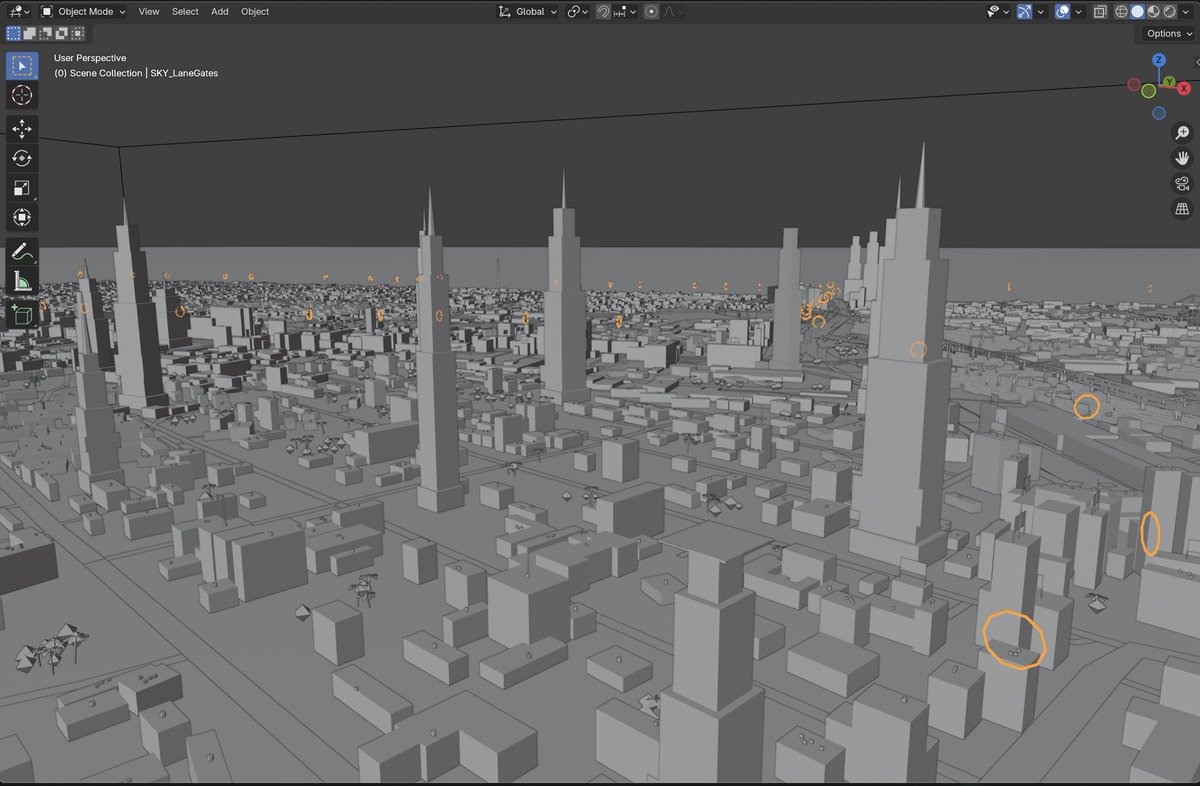This screenshot has height=786, width=1200.
Task: Click the red X axis on the gizmo
Action: tap(1184, 88)
